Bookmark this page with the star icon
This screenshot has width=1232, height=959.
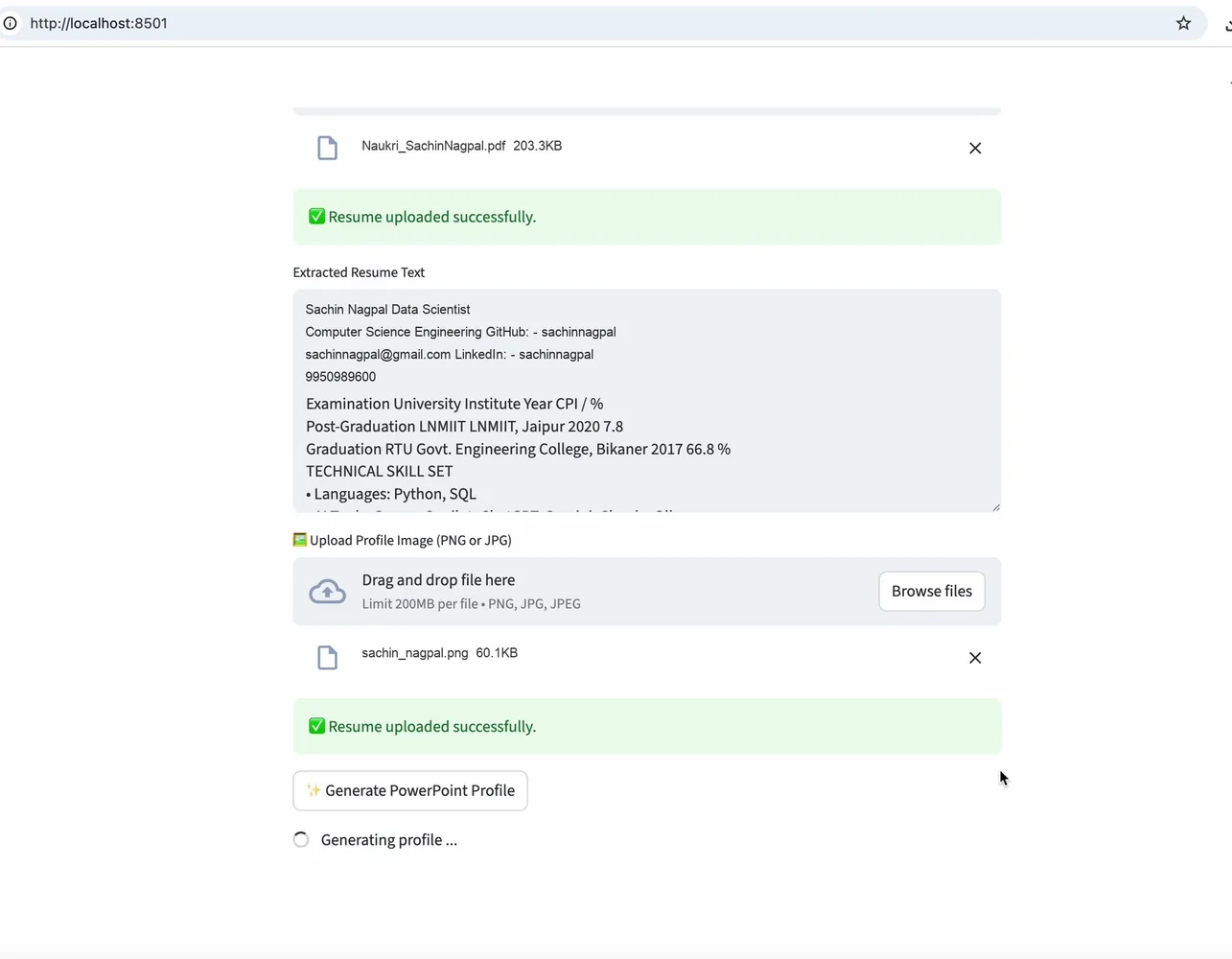[1183, 23]
